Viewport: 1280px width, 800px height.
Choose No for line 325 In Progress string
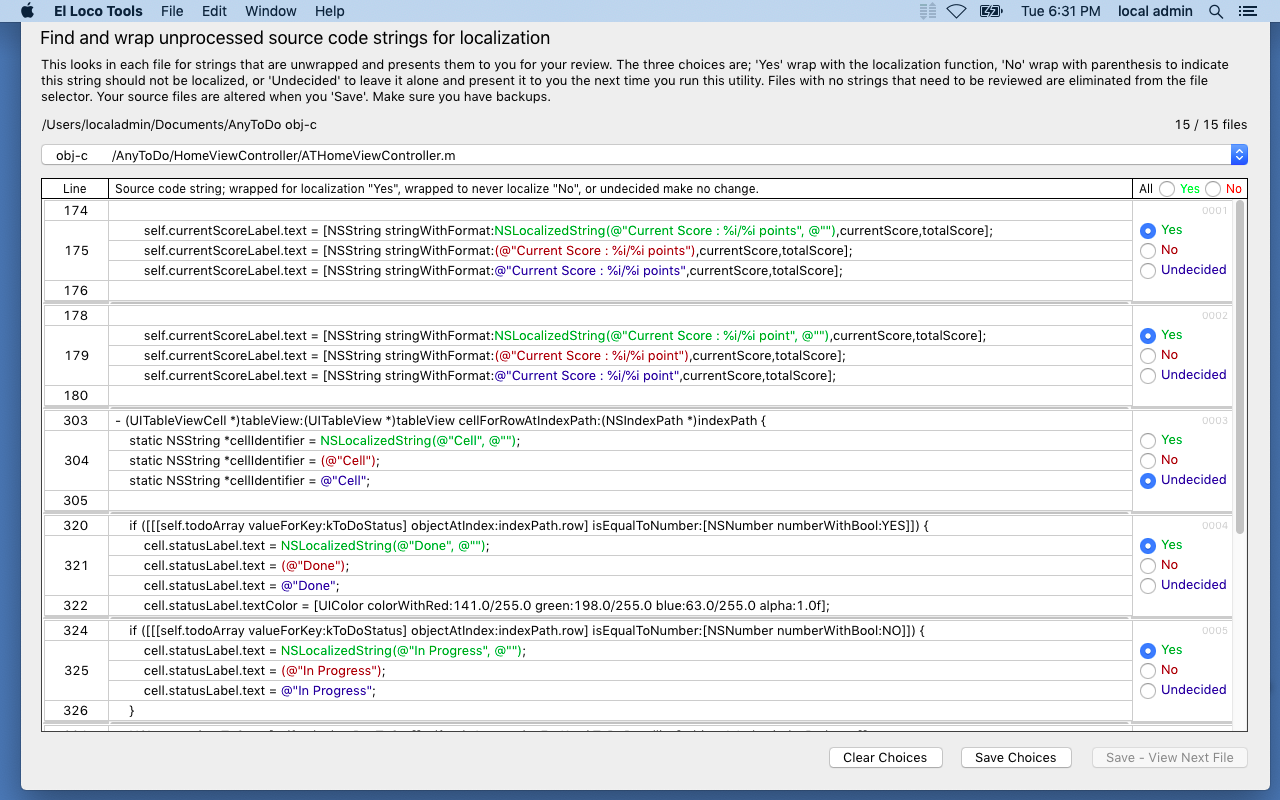(x=1148, y=670)
